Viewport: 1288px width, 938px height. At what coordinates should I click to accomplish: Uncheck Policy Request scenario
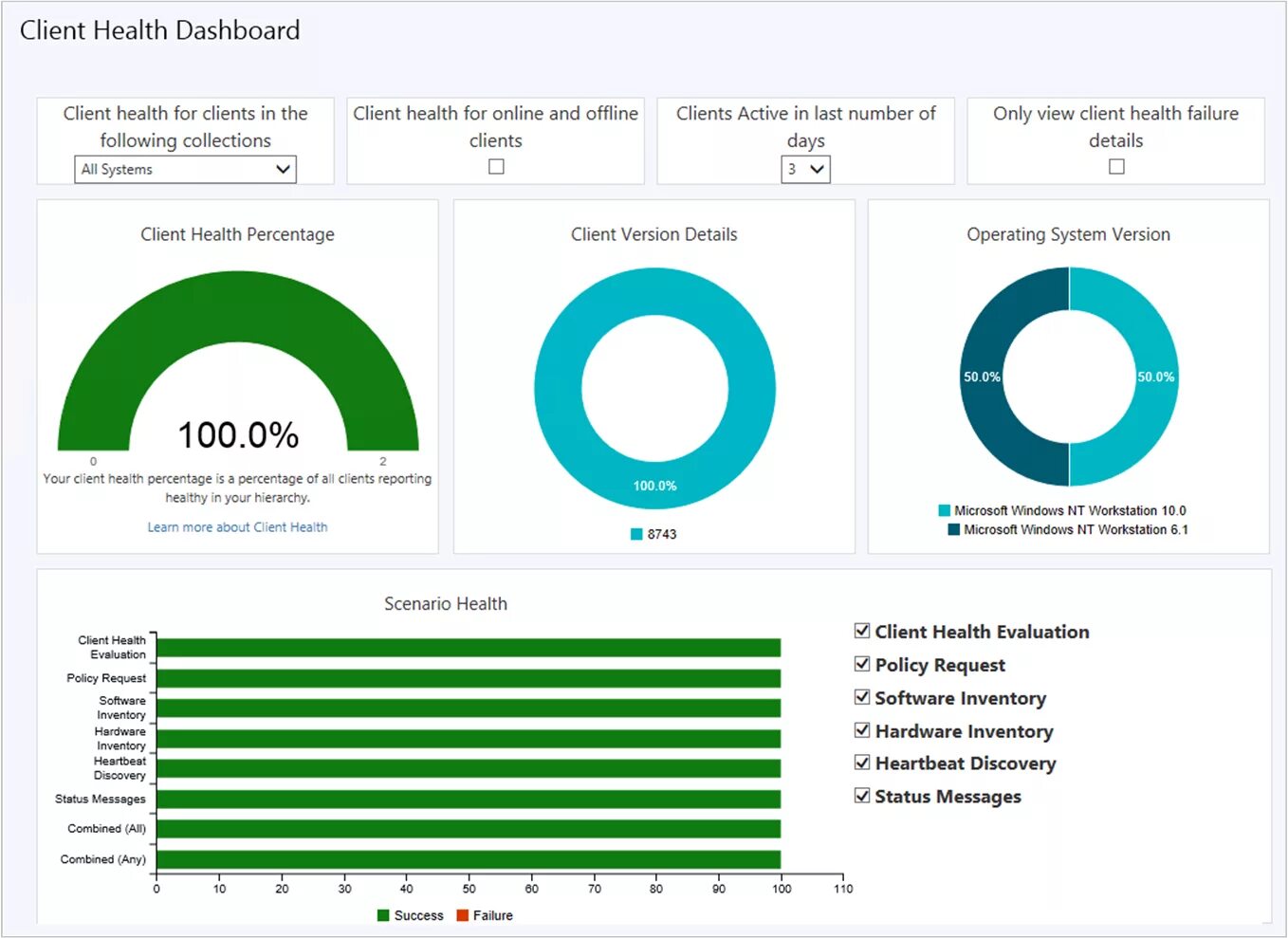point(862,664)
